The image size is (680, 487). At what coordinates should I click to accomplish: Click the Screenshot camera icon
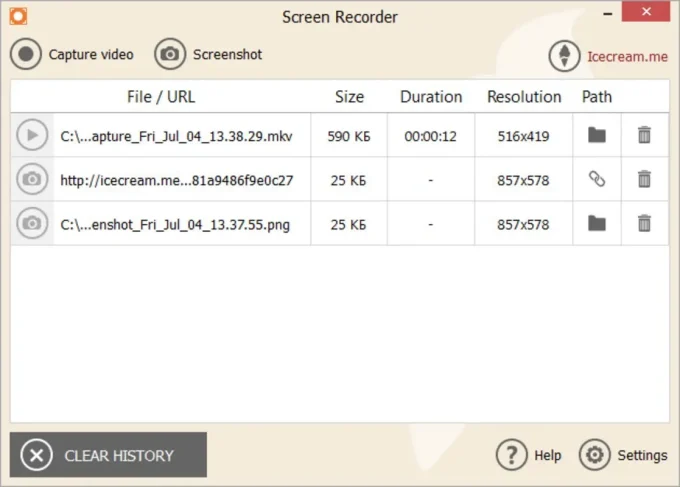[171, 54]
